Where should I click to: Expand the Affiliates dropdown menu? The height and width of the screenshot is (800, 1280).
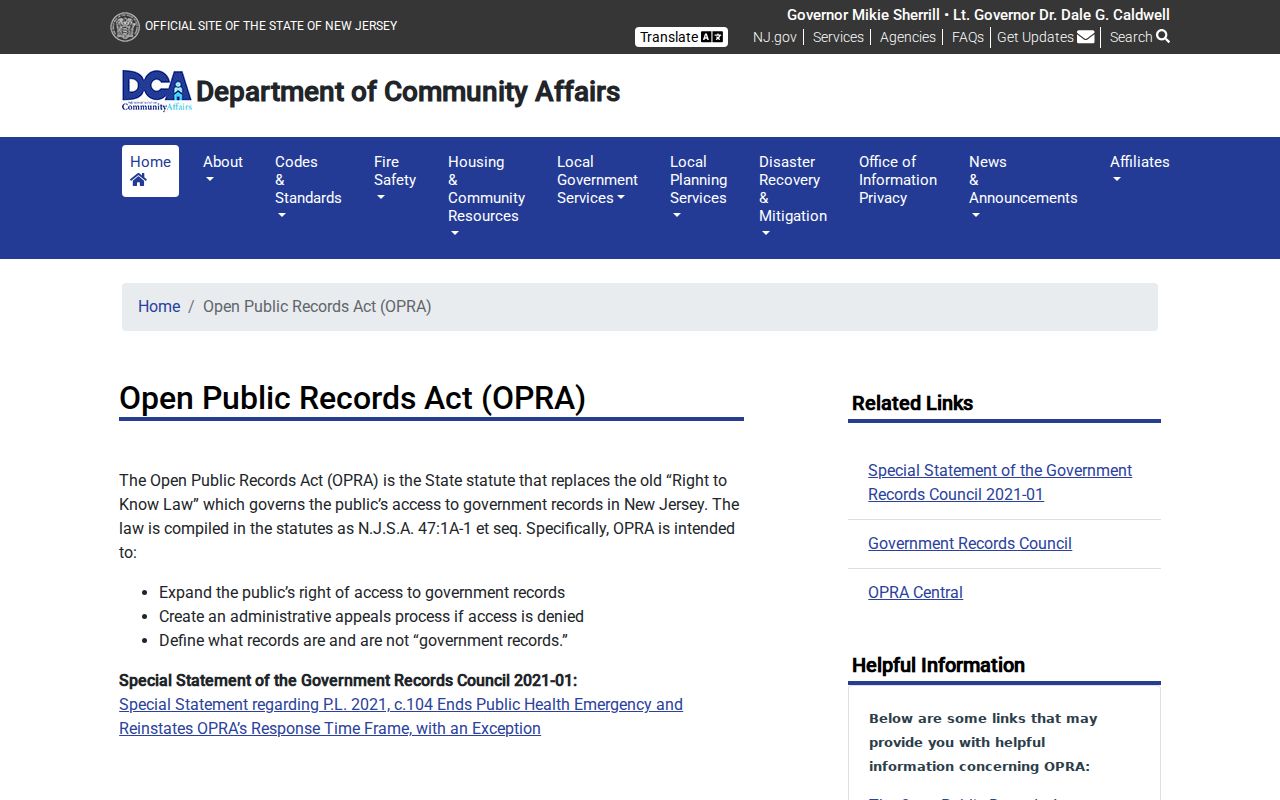(x=1139, y=170)
